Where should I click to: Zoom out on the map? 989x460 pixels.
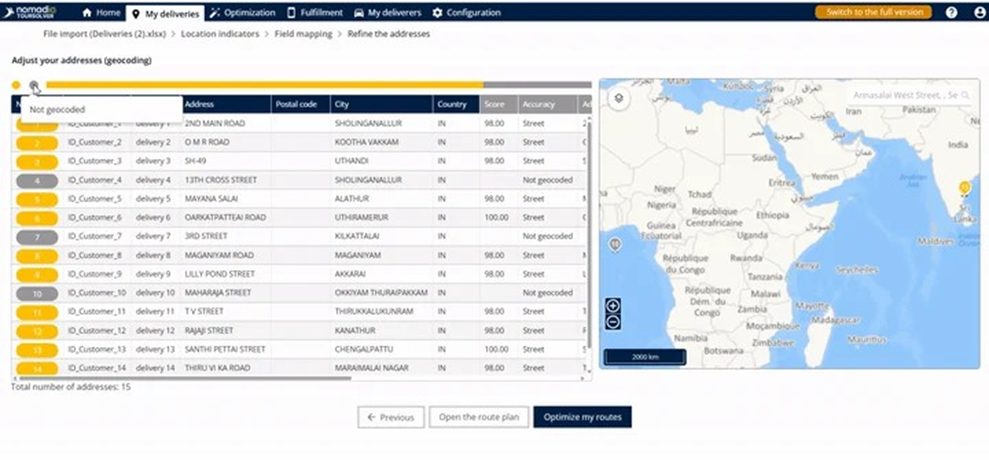pos(613,322)
